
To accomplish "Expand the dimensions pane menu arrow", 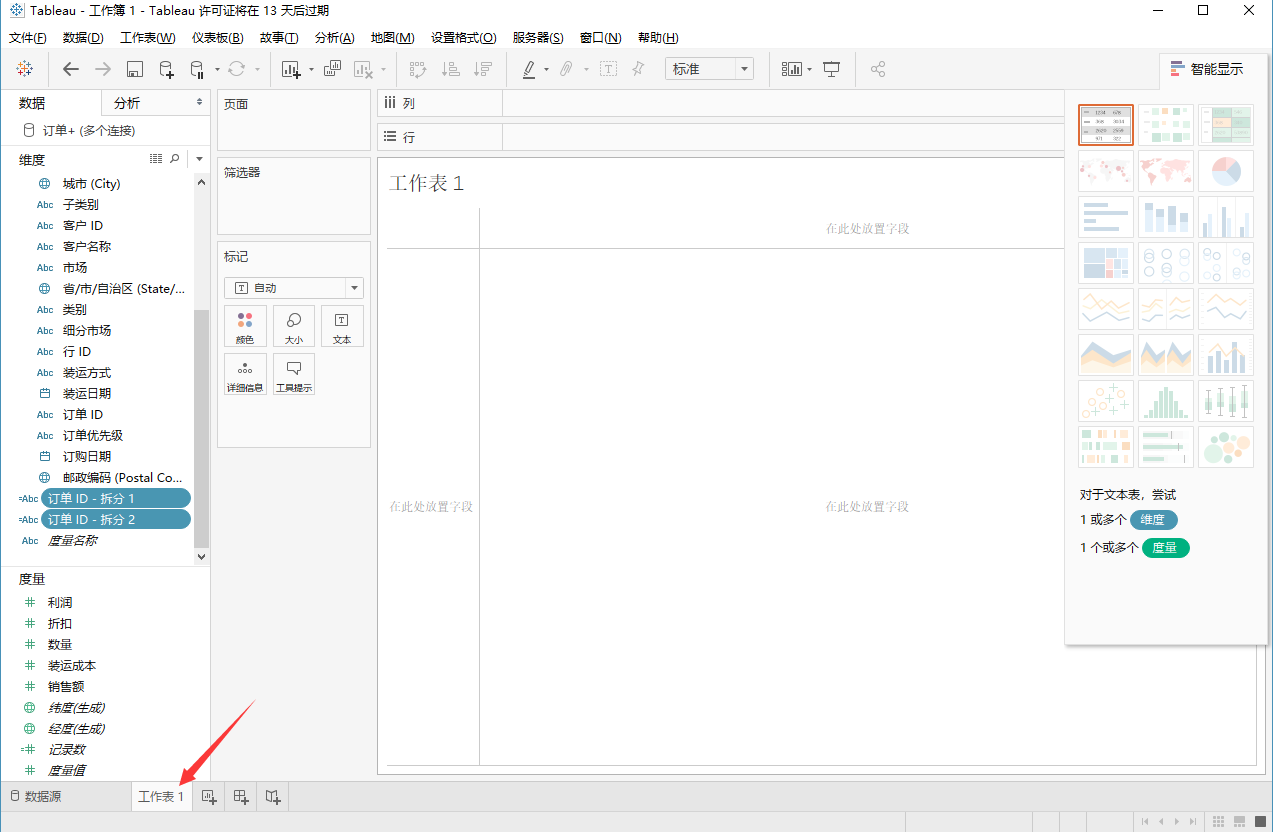I will click(x=199, y=160).
